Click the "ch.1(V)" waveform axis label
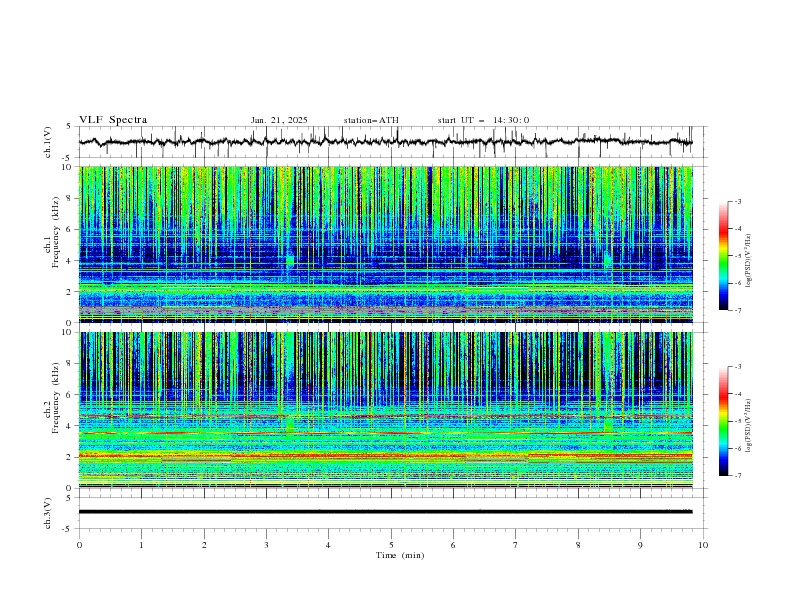This screenshot has width=792, height=612. coord(48,142)
